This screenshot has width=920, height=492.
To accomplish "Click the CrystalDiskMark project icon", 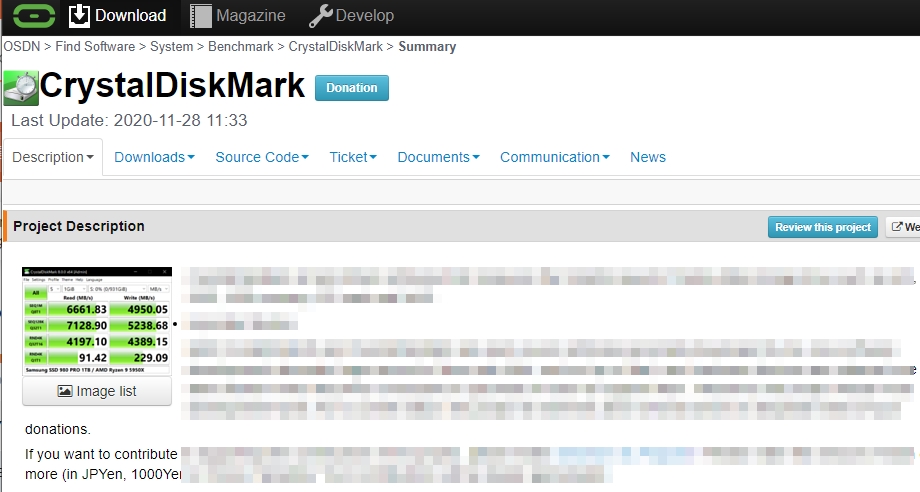I will tap(21, 88).
